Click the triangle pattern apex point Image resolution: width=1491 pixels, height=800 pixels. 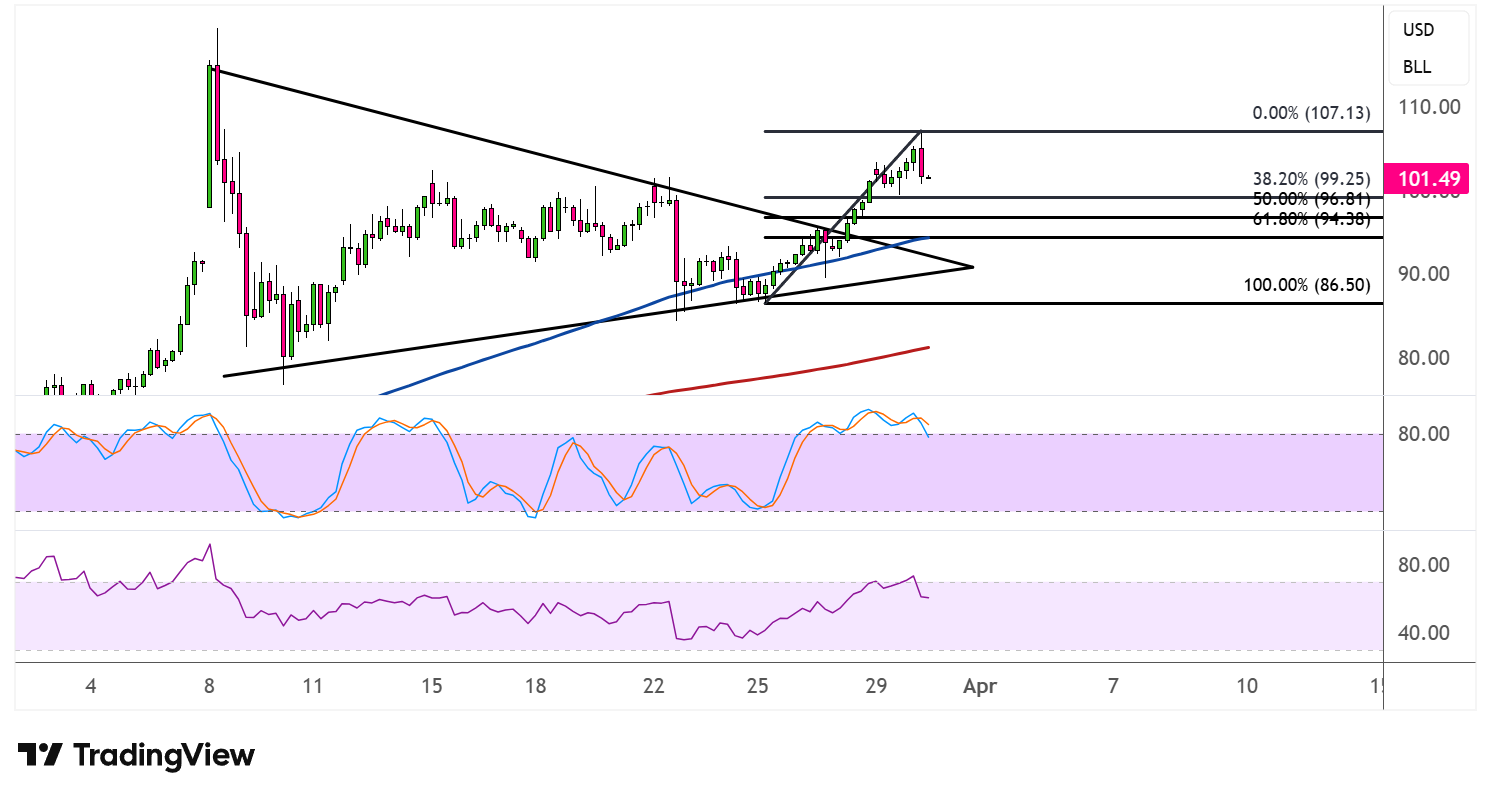pyautogui.click(x=972, y=266)
